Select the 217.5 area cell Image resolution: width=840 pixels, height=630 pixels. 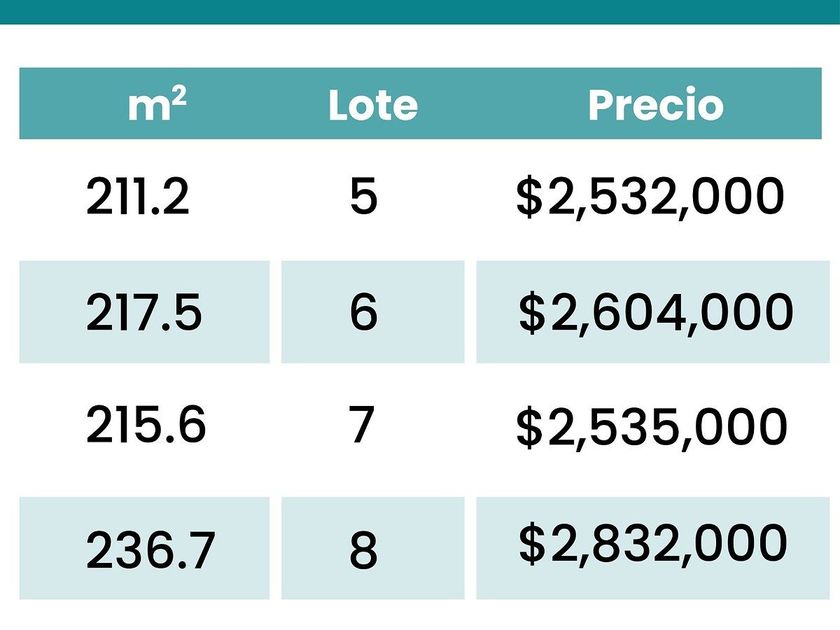[144, 312]
